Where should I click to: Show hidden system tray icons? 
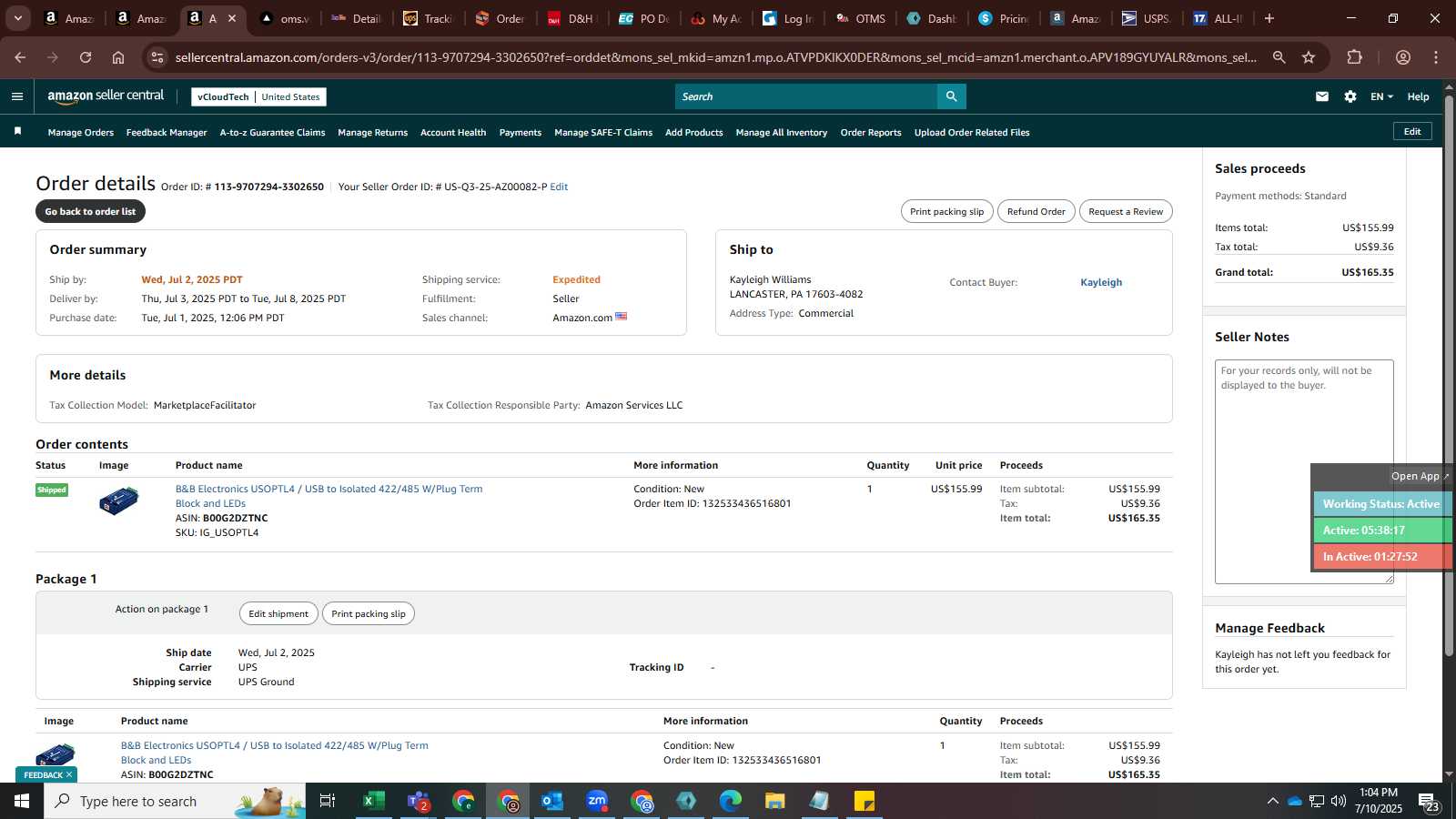[x=1272, y=801]
